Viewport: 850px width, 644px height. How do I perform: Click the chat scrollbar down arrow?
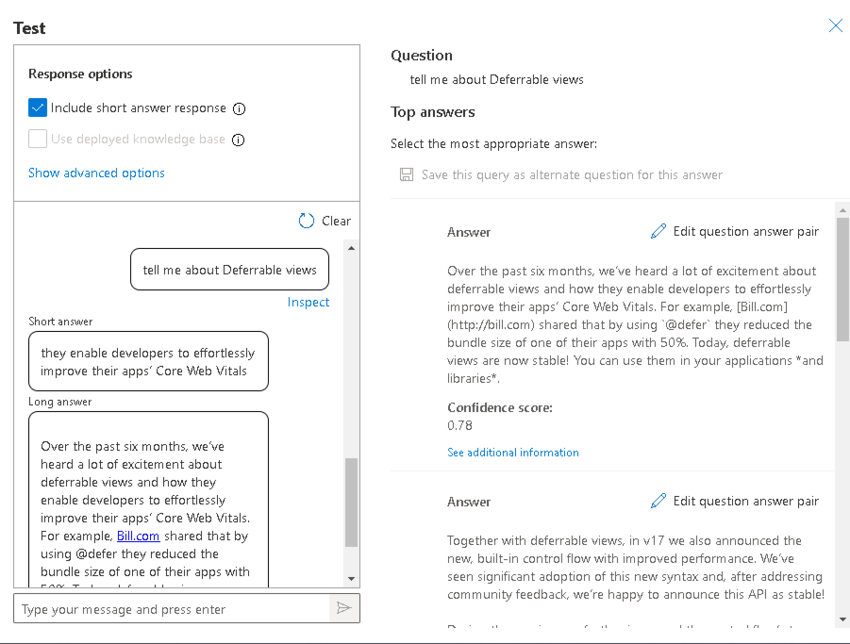point(351,578)
